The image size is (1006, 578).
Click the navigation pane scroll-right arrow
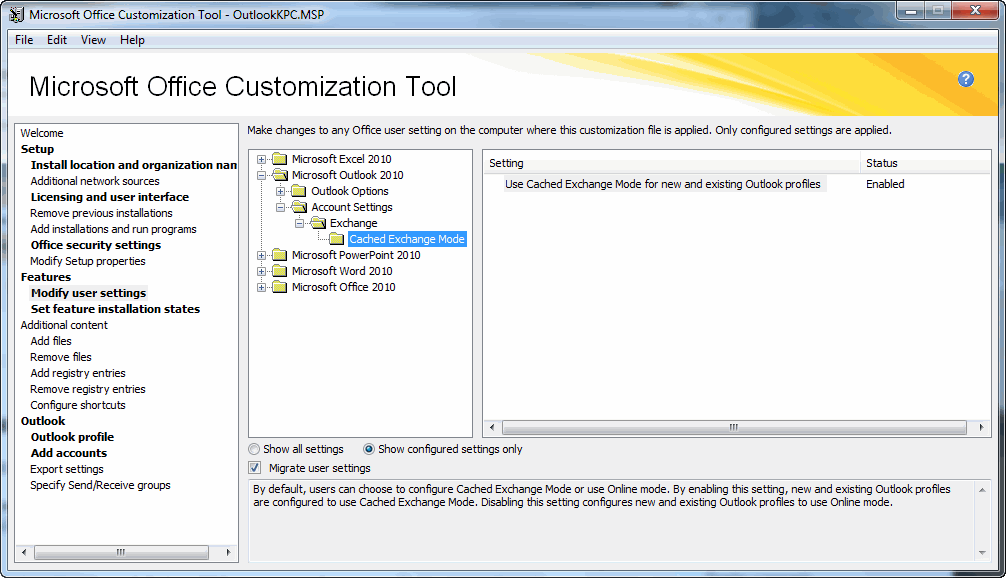228,552
